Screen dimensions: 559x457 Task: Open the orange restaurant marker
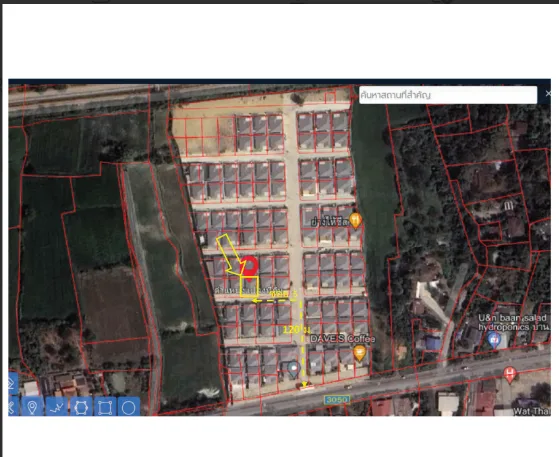(x=355, y=221)
